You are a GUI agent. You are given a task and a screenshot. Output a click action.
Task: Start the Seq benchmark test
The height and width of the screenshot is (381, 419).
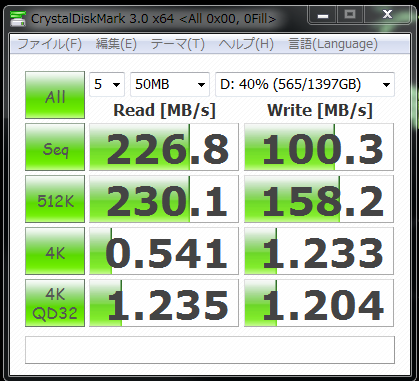pyautogui.click(x=55, y=147)
